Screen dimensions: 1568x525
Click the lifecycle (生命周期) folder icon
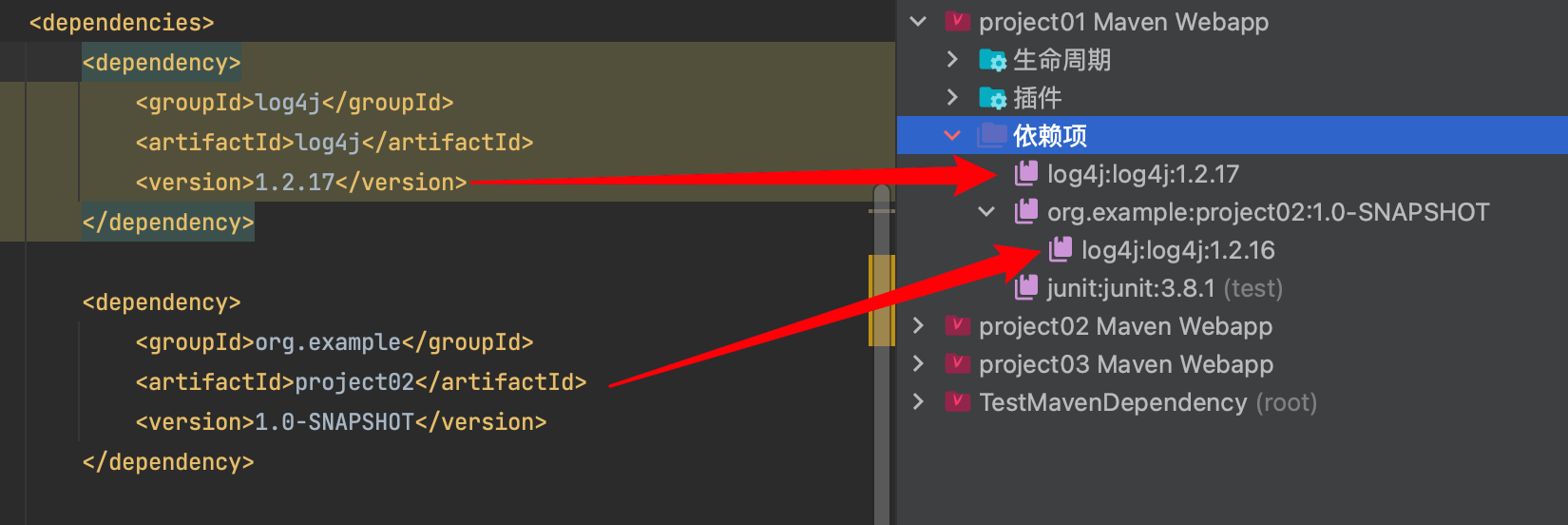pyautogui.click(x=992, y=60)
